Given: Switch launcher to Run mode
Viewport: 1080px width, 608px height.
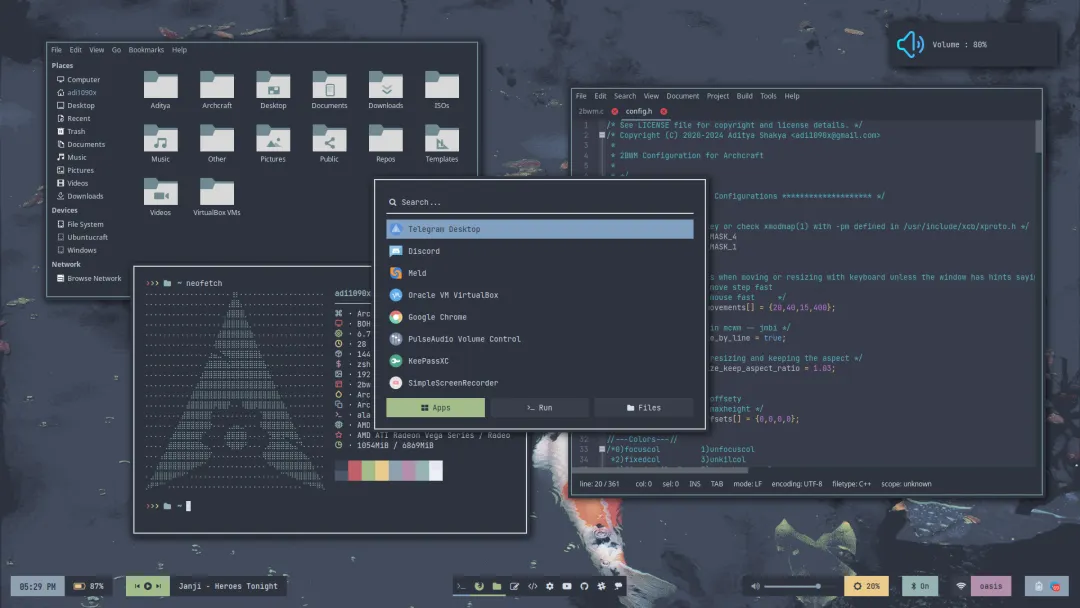Looking at the screenshot, I should pyautogui.click(x=539, y=408).
